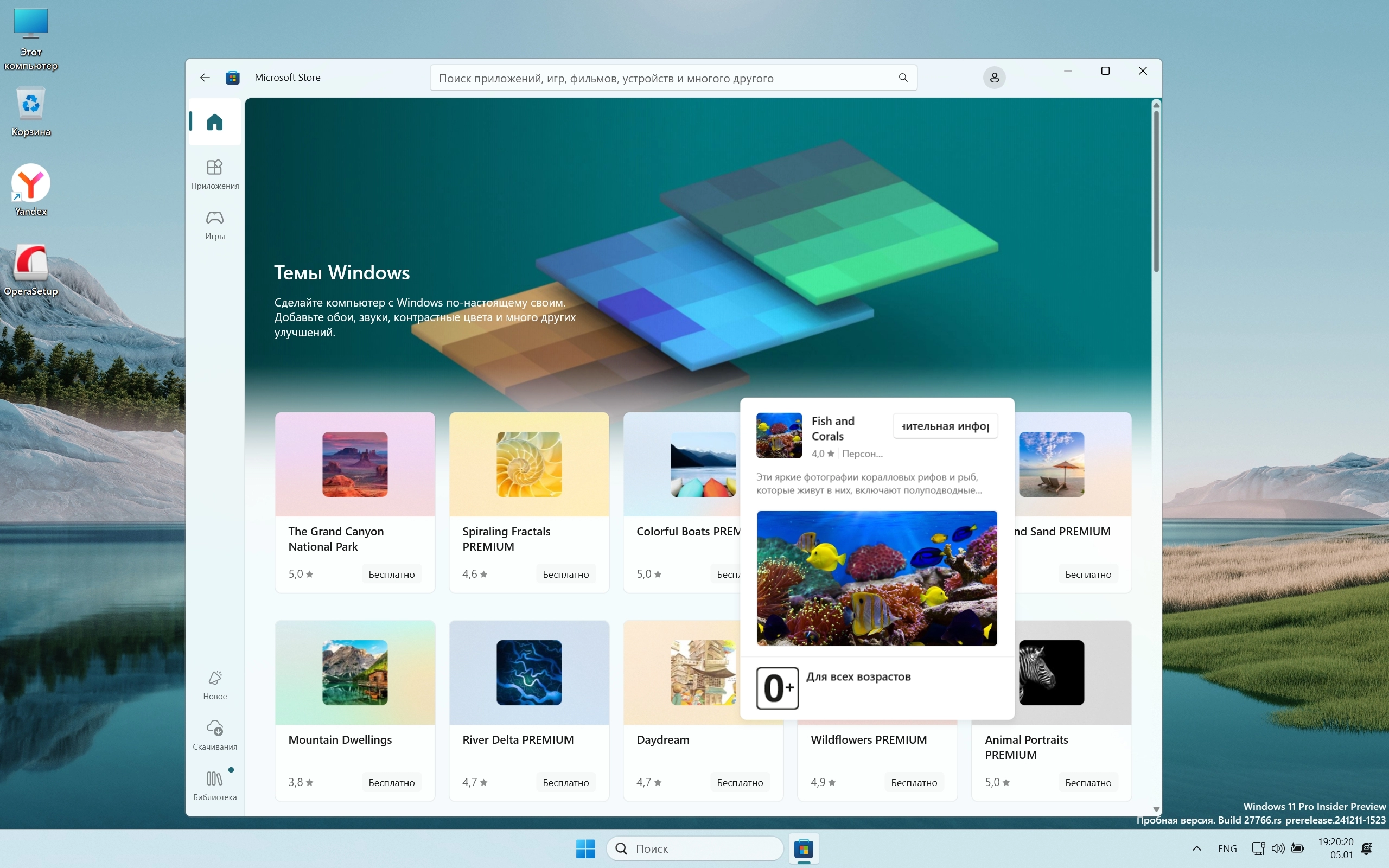Click the search magnifier icon in Store
Screen dimensions: 1389x868
pyautogui.click(x=903, y=78)
